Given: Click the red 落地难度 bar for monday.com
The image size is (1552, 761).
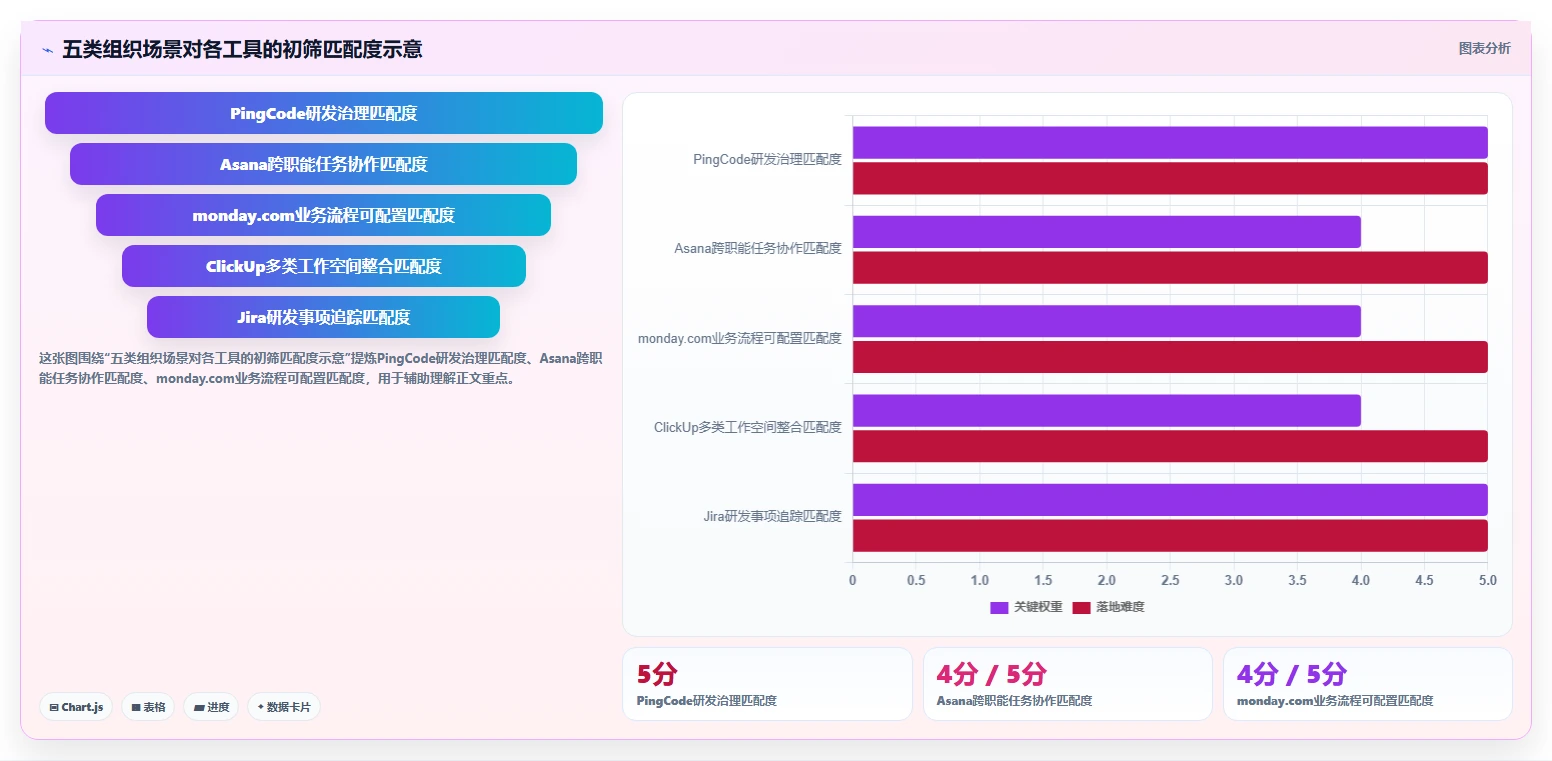Looking at the screenshot, I should point(1170,357).
